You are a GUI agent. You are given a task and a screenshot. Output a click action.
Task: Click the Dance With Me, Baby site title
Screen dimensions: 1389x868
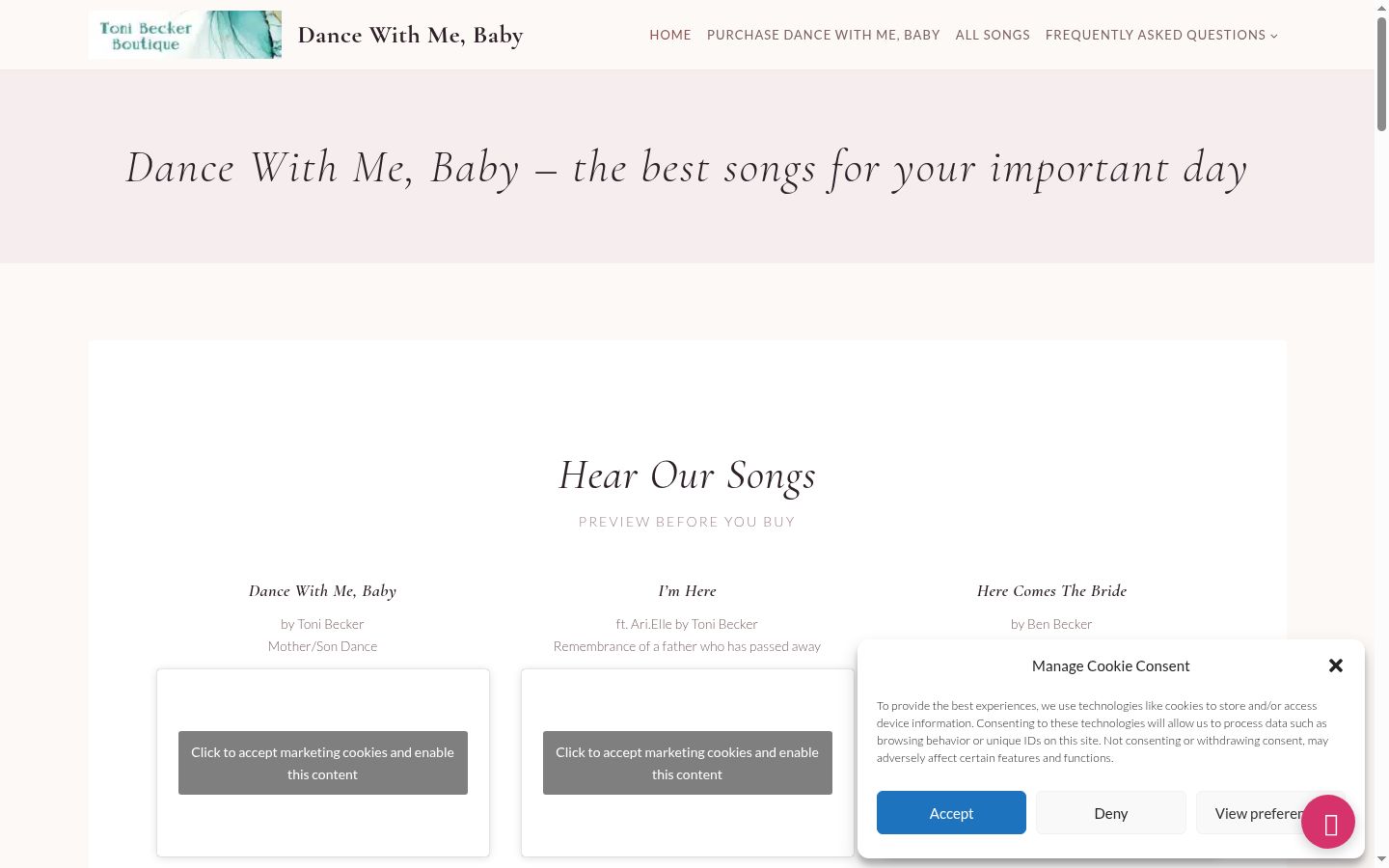[x=411, y=36]
